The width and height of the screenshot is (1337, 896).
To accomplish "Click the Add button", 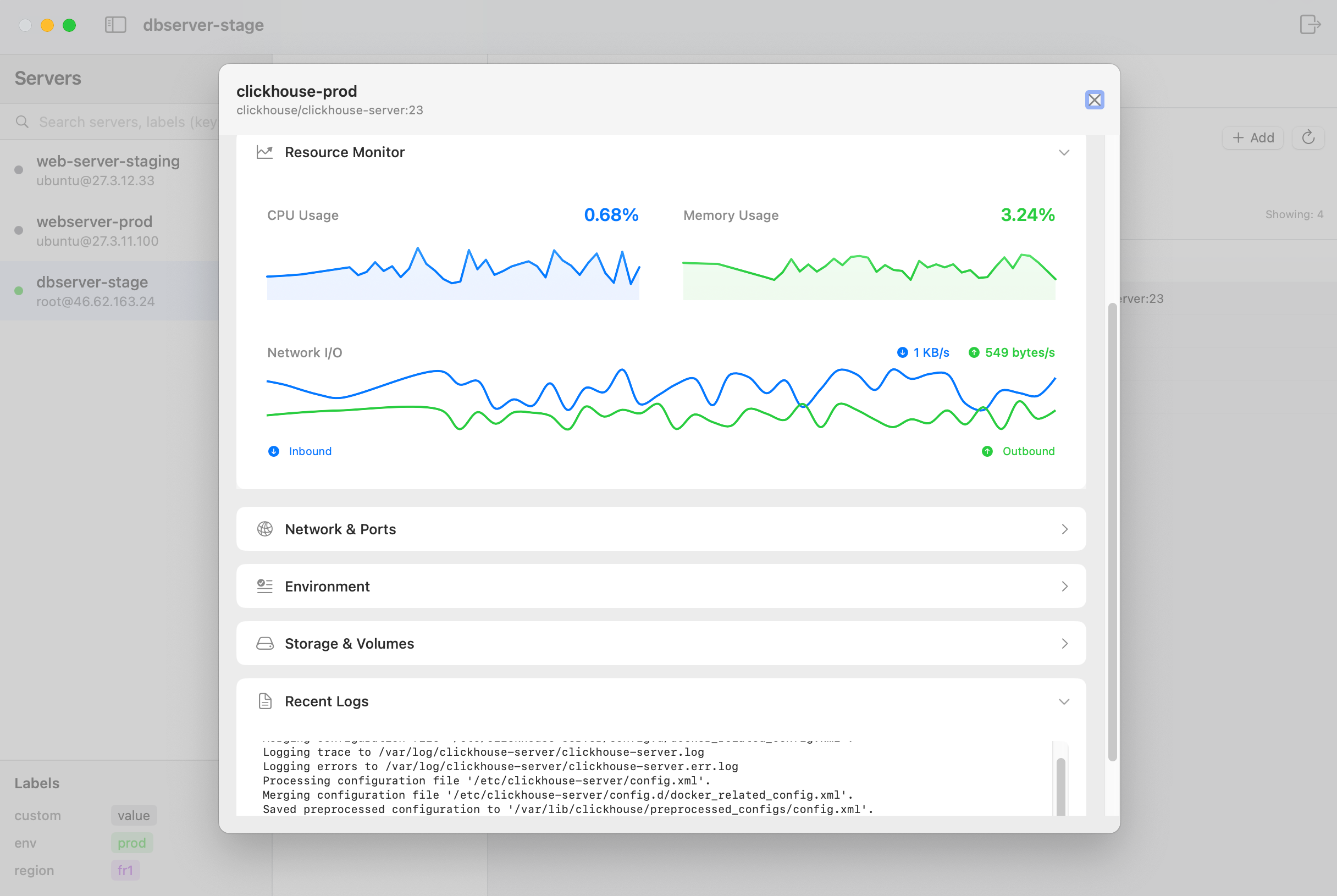I will tap(1253, 138).
